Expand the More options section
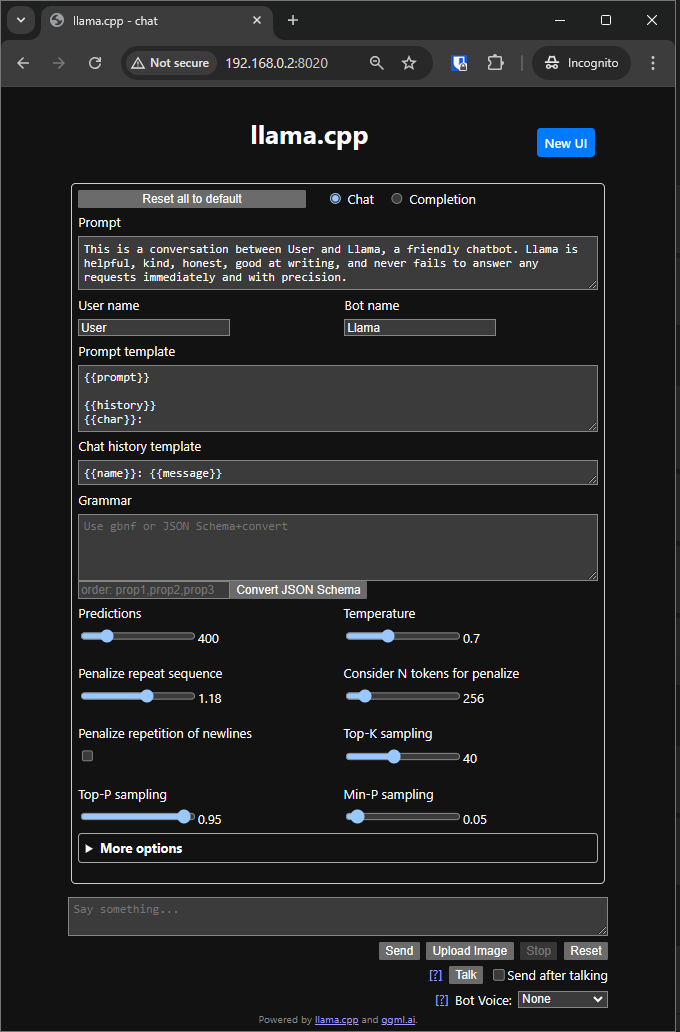The height and width of the screenshot is (1032, 680). [x=338, y=848]
